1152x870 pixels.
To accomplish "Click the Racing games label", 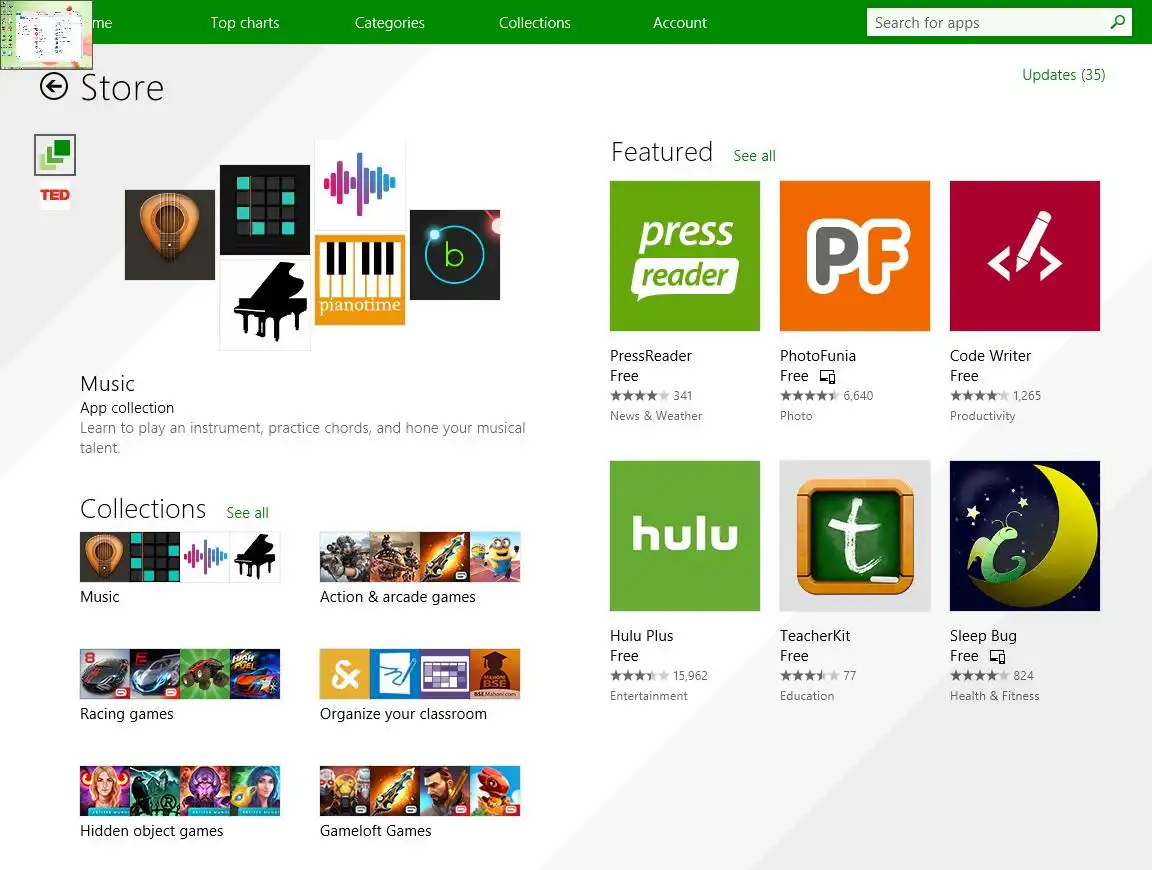I will tap(126, 714).
